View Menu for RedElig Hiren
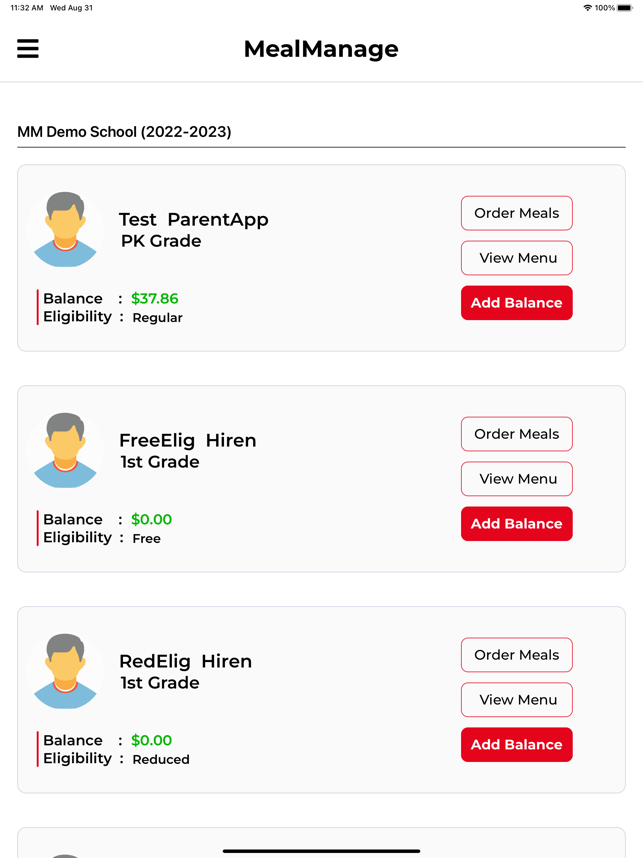This screenshot has height=858, width=643. point(516,700)
